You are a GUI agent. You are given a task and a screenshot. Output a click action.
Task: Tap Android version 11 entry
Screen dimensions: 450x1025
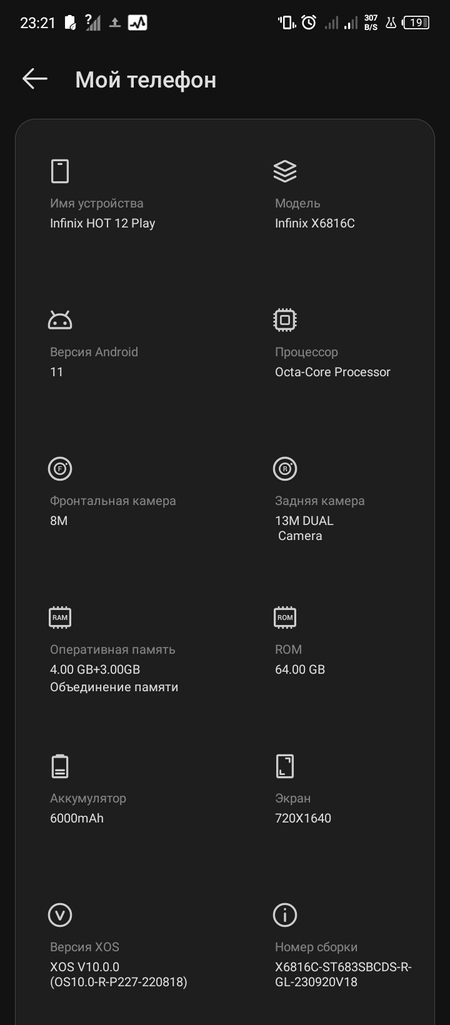[x=57, y=372]
